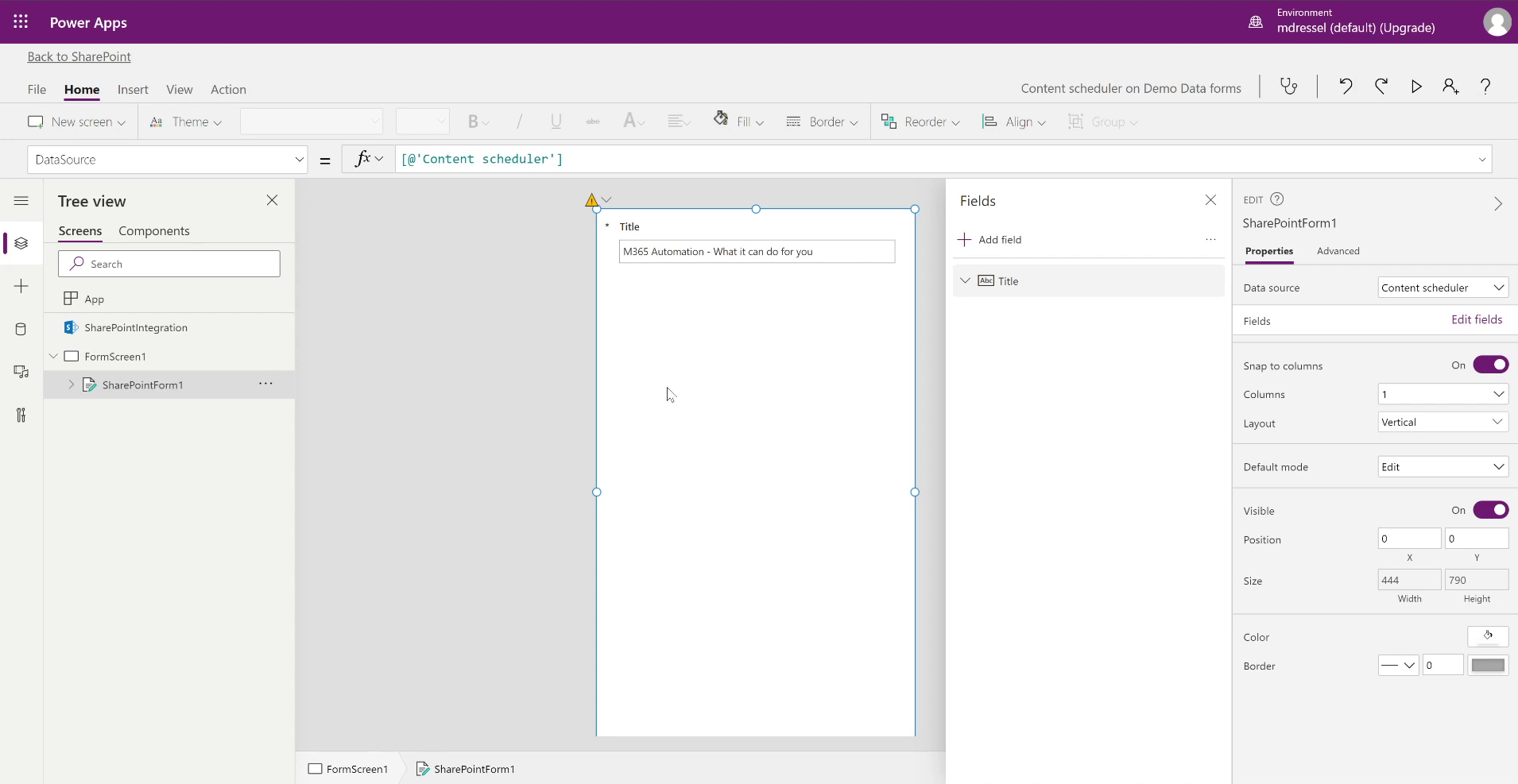1518x784 pixels.
Task: Open the Reorder dropdown
Action: 920,122
